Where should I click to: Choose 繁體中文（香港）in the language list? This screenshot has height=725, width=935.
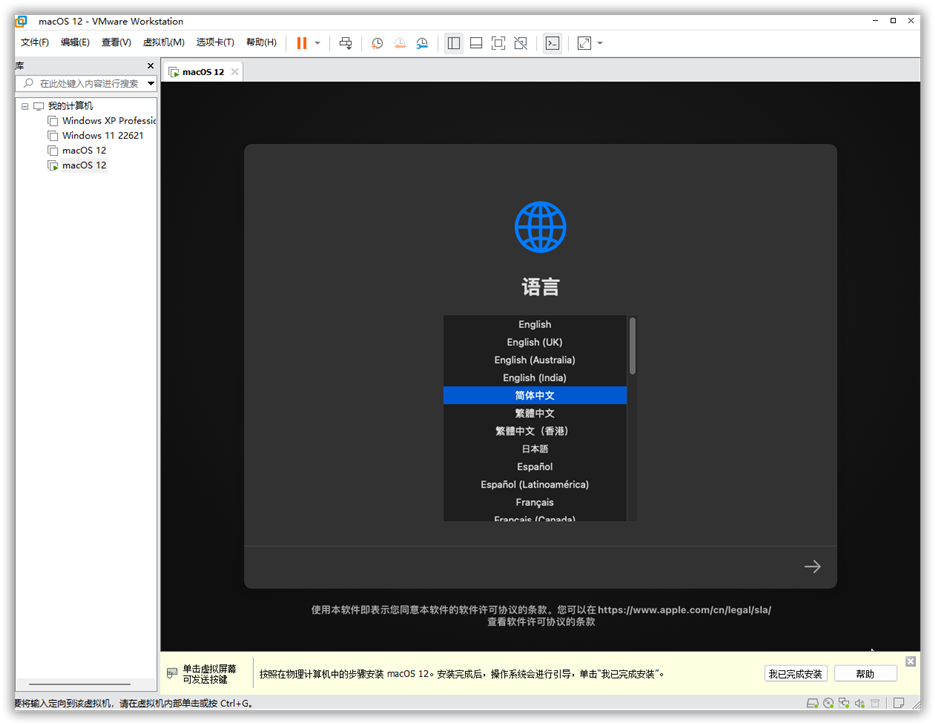pos(535,431)
